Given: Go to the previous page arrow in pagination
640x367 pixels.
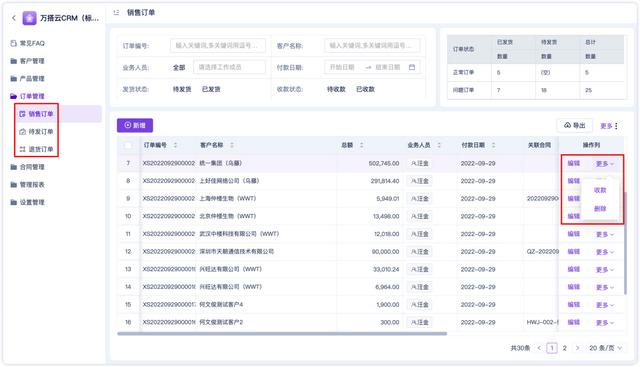Looking at the screenshot, I should [x=539, y=348].
